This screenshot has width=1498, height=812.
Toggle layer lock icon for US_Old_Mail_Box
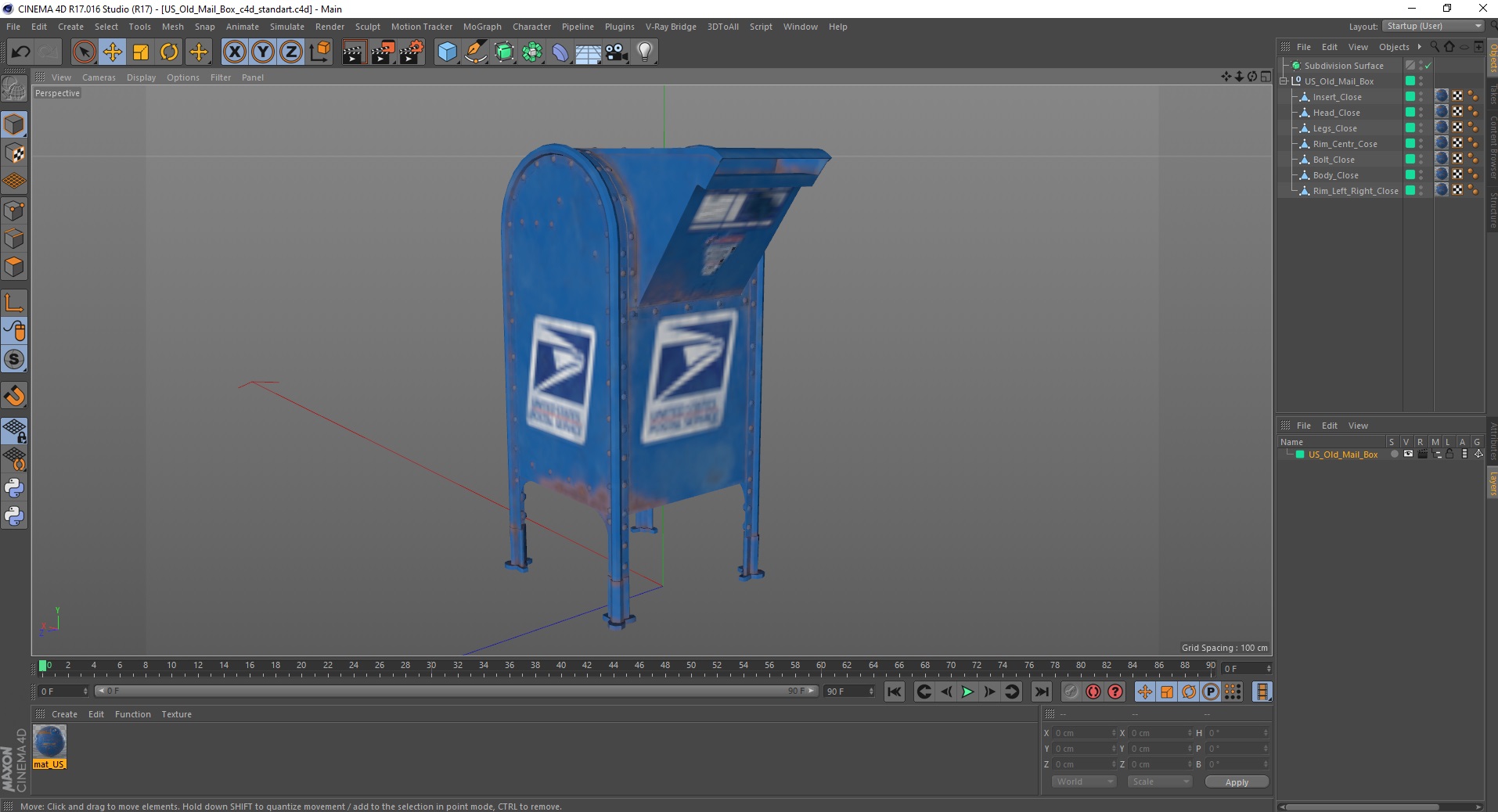(x=1449, y=455)
